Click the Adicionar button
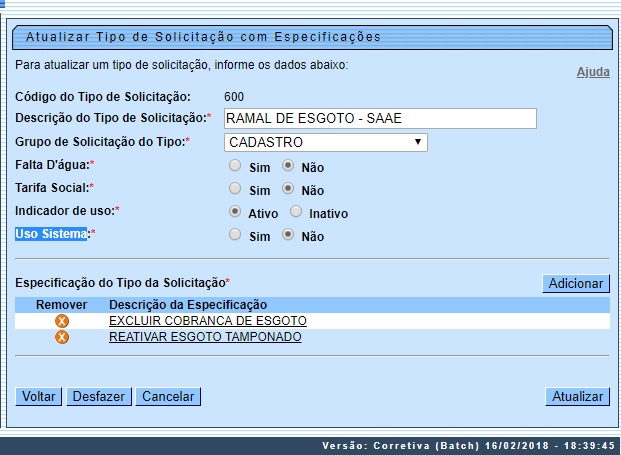Viewport: 621px width, 455px height. [x=576, y=284]
